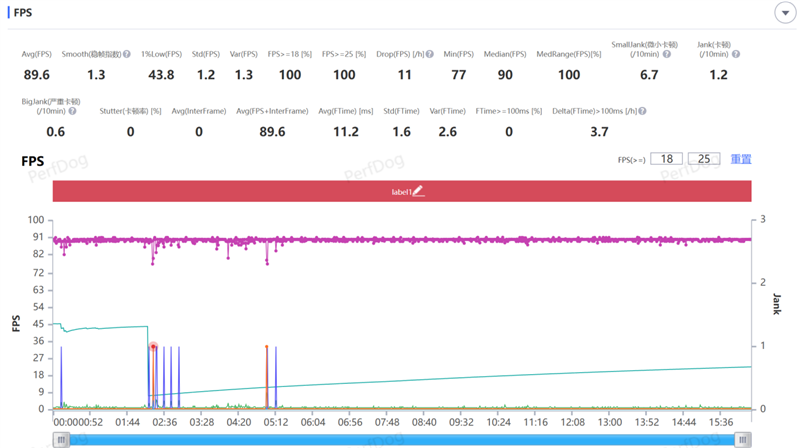Select the red label1 segment bar
The height and width of the screenshot is (448, 800).
[250, 190]
